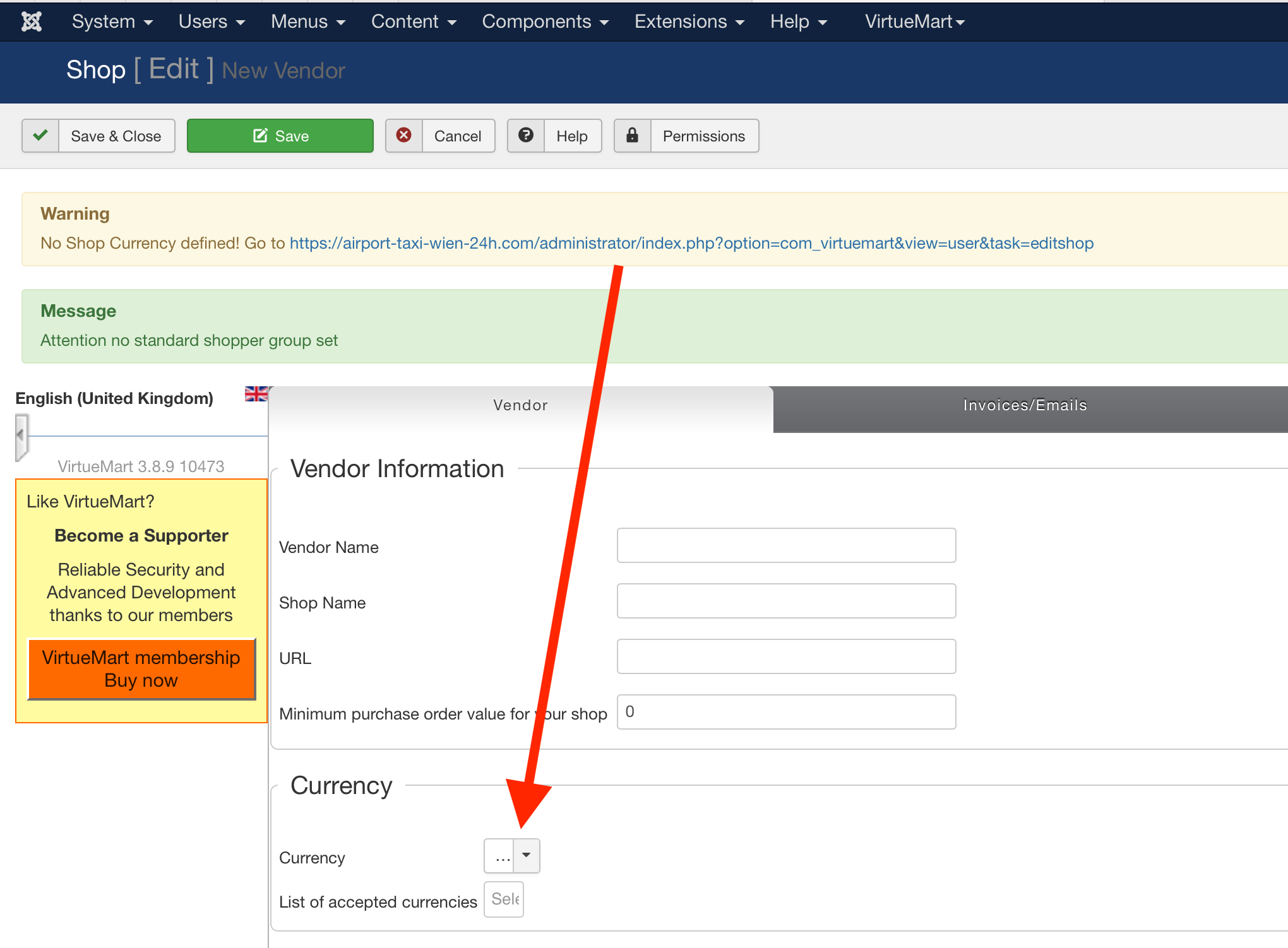Expand the System menu

point(112,21)
